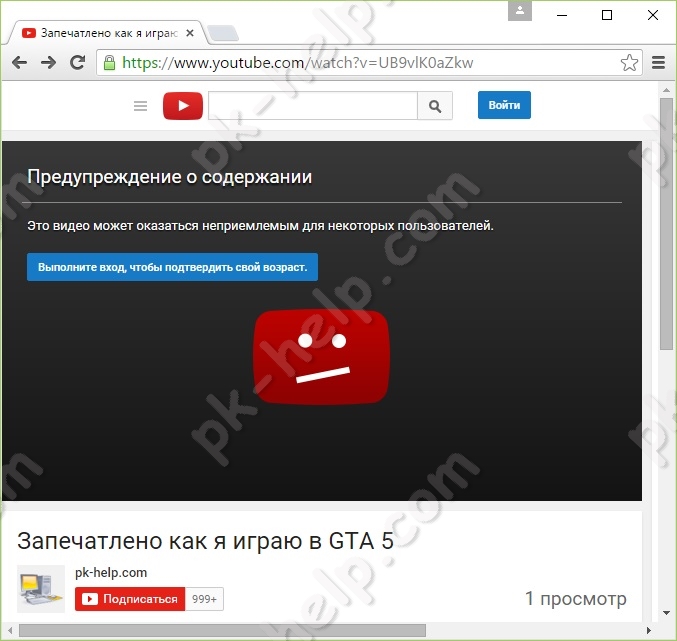677x641 pixels.
Task: Open the pk-help.com channel link
Action: (x=111, y=573)
